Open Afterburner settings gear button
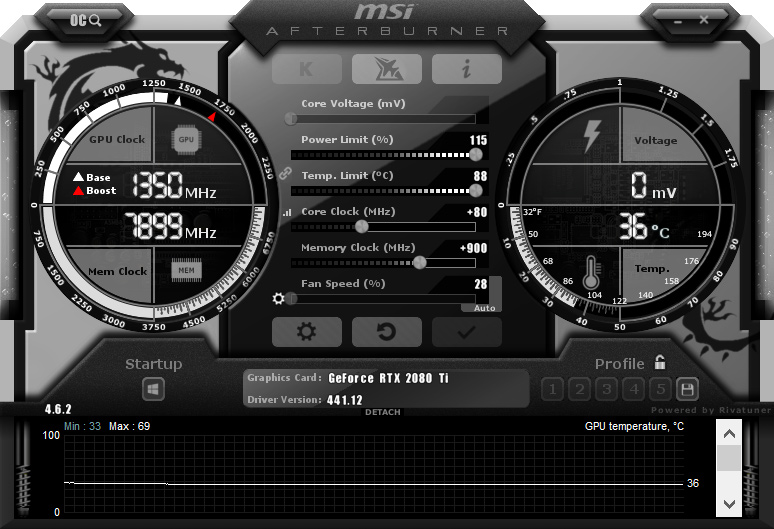774x529 pixels. click(307, 332)
